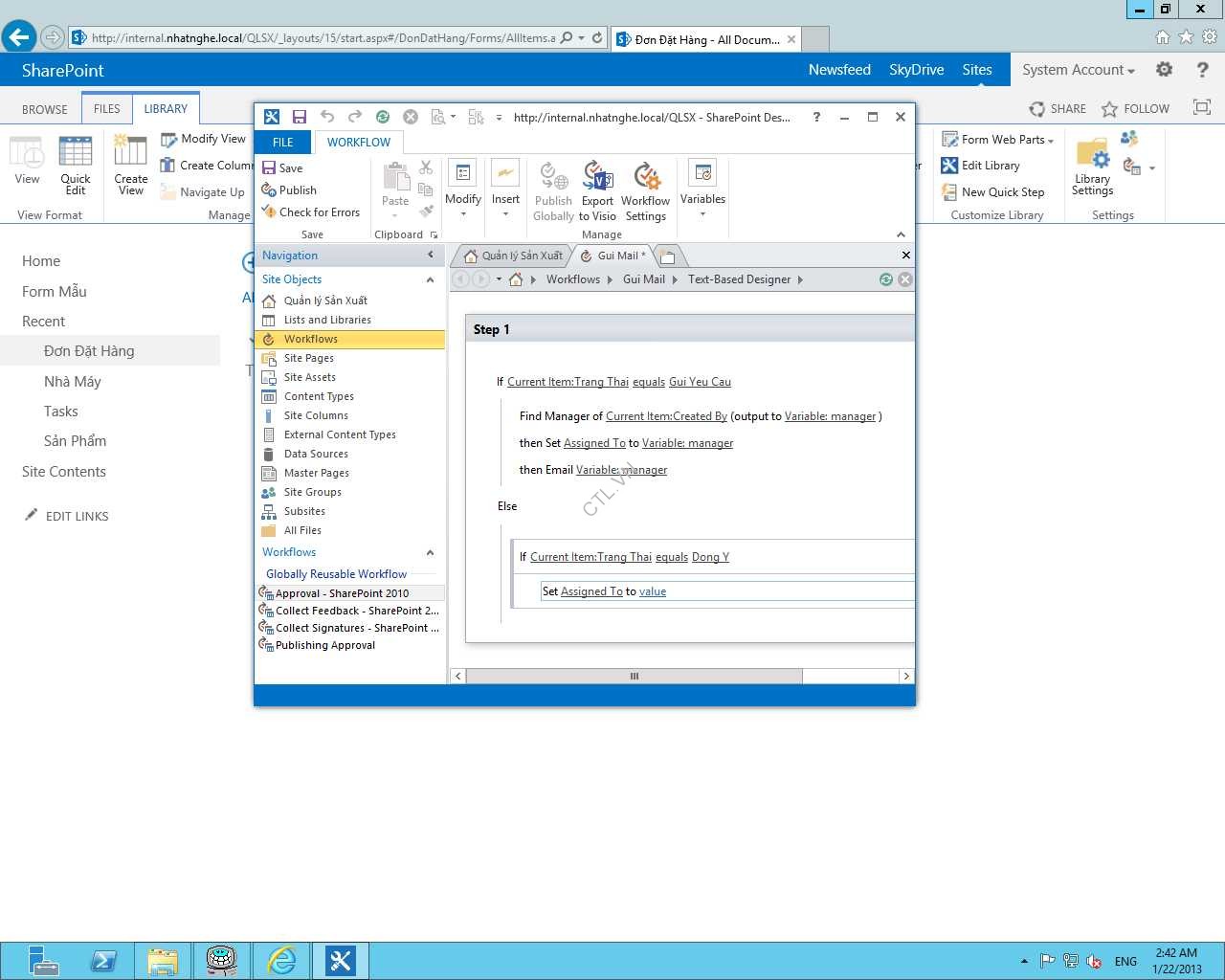Select Site Columns in navigation pane
This screenshot has height=980, width=1225.
pos(316,415)
